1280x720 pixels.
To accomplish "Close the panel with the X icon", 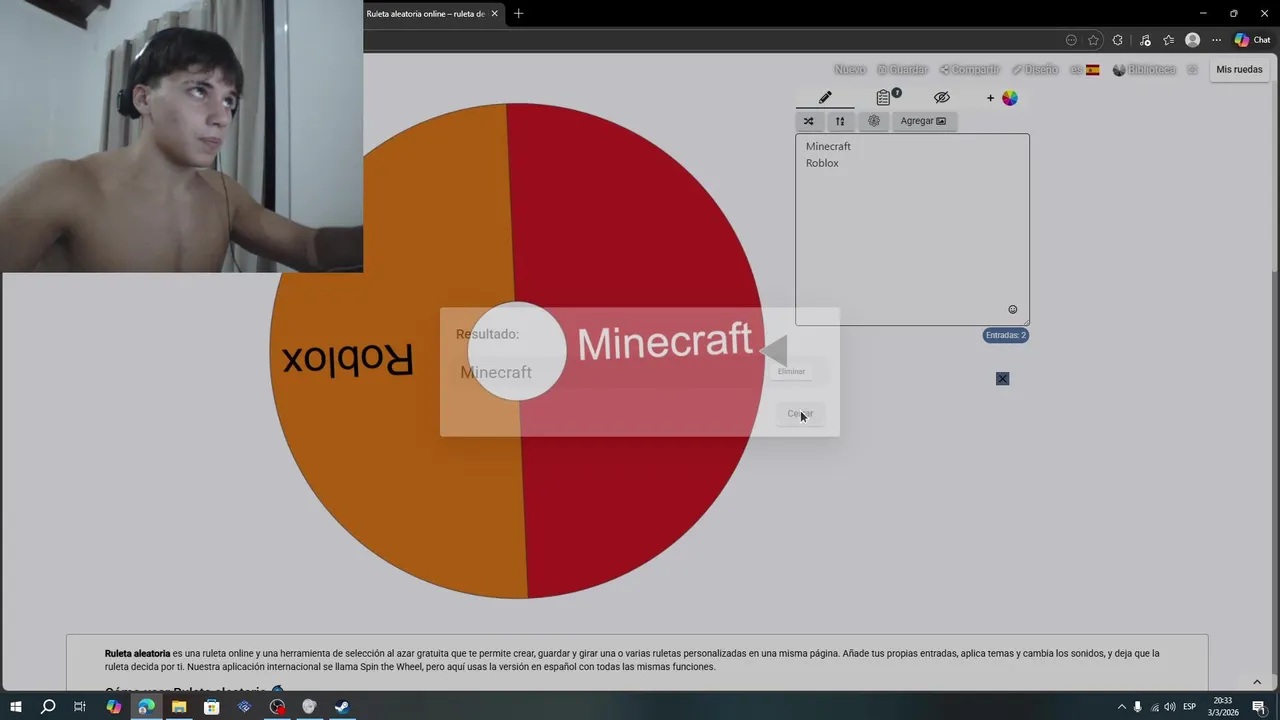I will pyautogui.click(x=1002, y=378).
